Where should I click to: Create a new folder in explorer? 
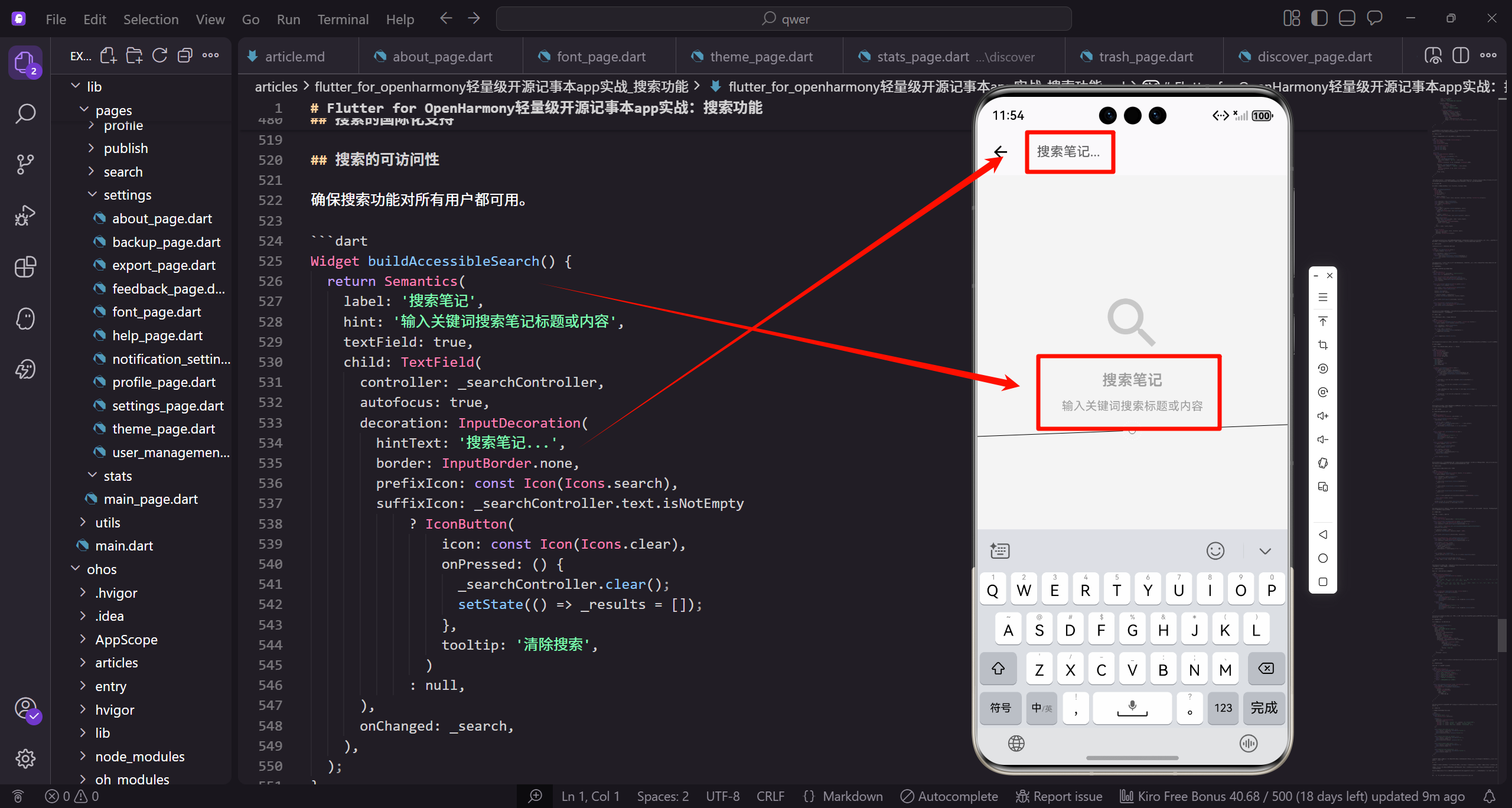(x=134, y=56)
